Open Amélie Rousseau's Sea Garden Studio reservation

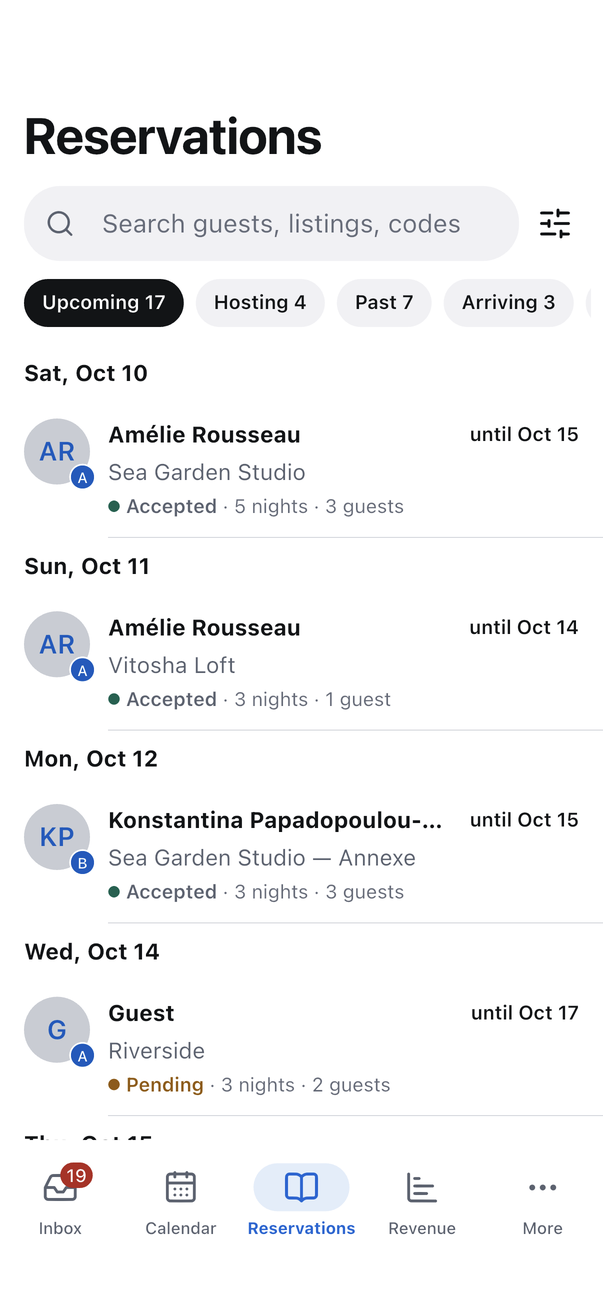313,470
